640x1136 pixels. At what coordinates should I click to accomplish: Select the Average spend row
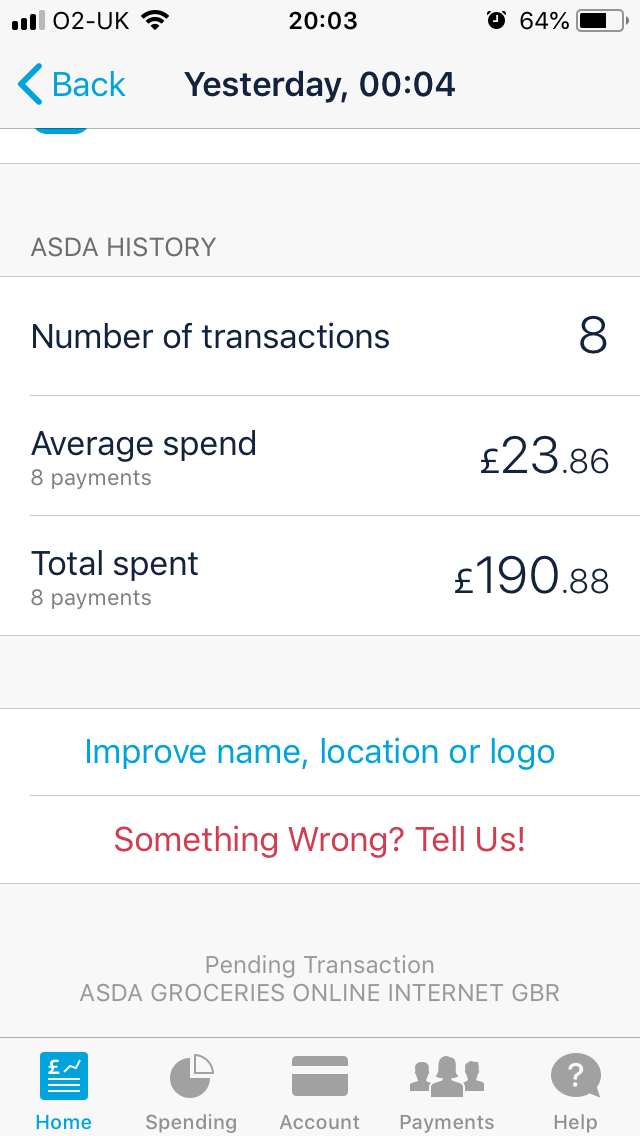[x=319, y=456]
